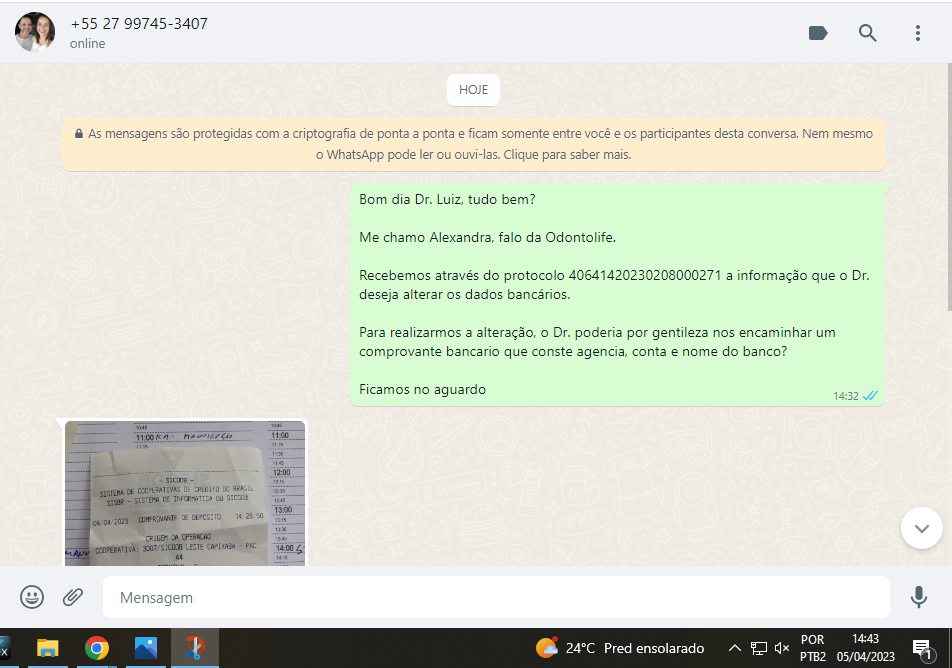Open contact info for +55 27 99745-3407
The width and height of the screenshot is (952, 668).
pos(139,24)
